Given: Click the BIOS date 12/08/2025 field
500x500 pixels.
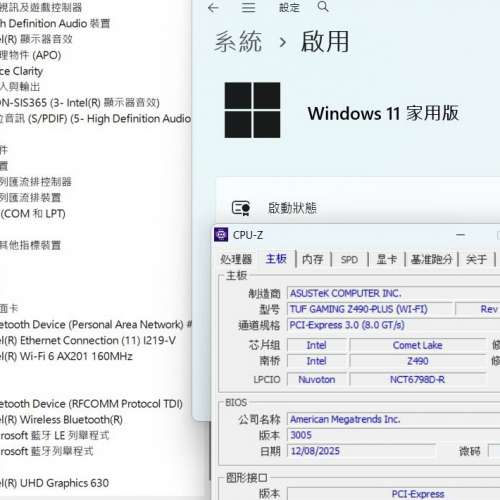Looking at the screenshot, I should (x=361, y=451).
